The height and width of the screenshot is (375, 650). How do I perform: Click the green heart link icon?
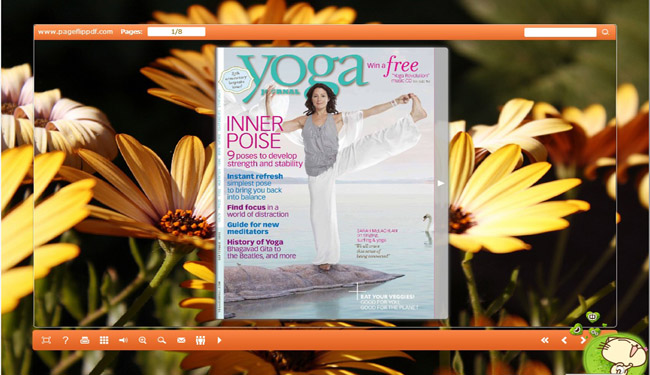click(x=595, y=331)
